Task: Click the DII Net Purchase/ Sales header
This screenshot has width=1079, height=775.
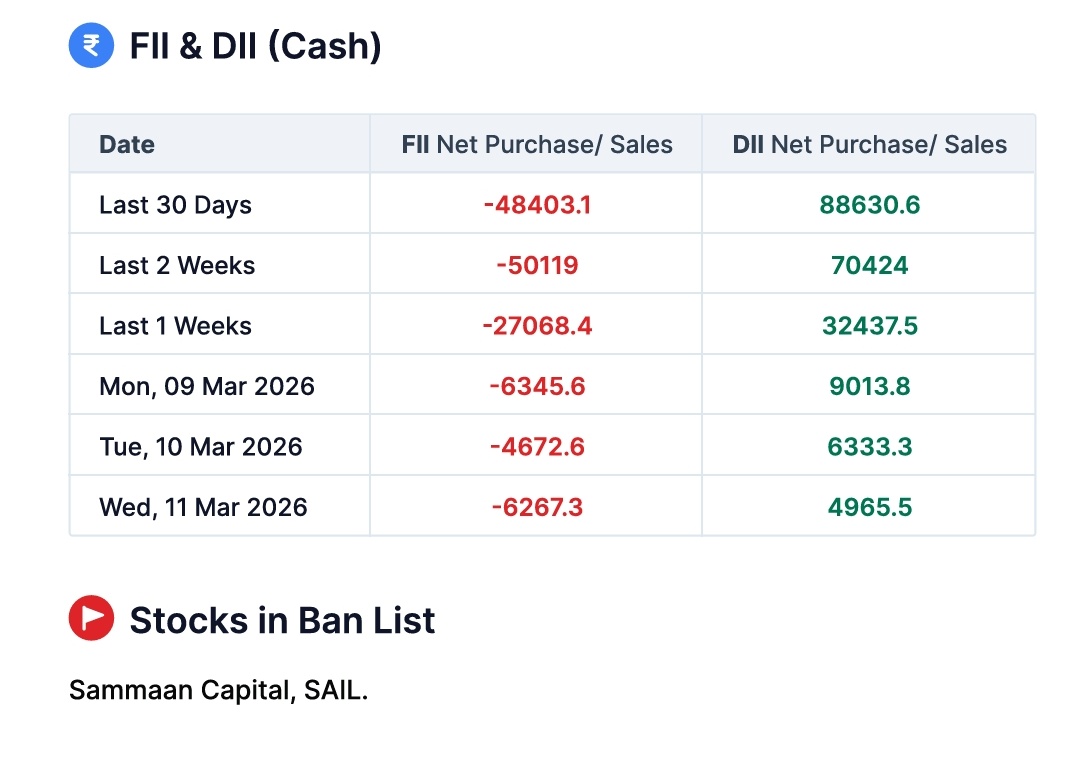Action: pyautogui.click(x=868, y=144)
